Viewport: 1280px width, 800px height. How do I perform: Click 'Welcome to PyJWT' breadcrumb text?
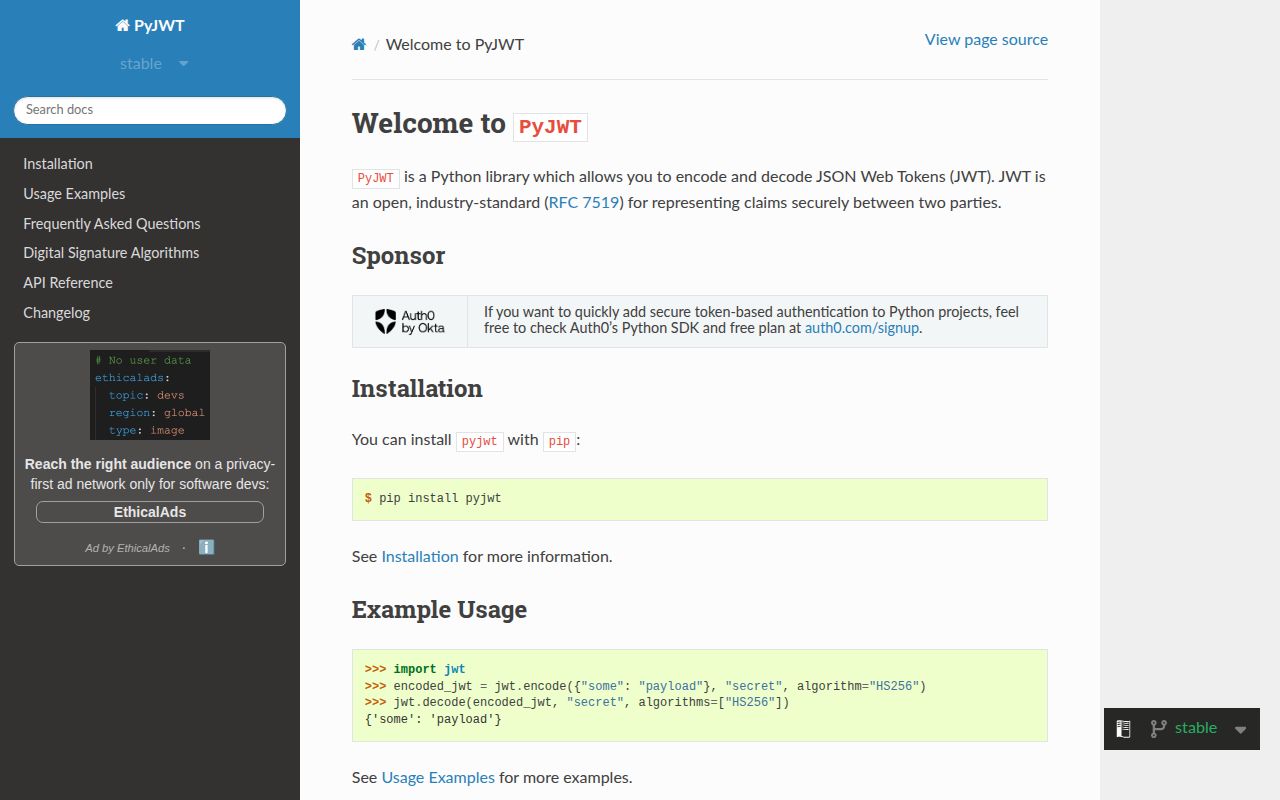(x=455, y=45)
